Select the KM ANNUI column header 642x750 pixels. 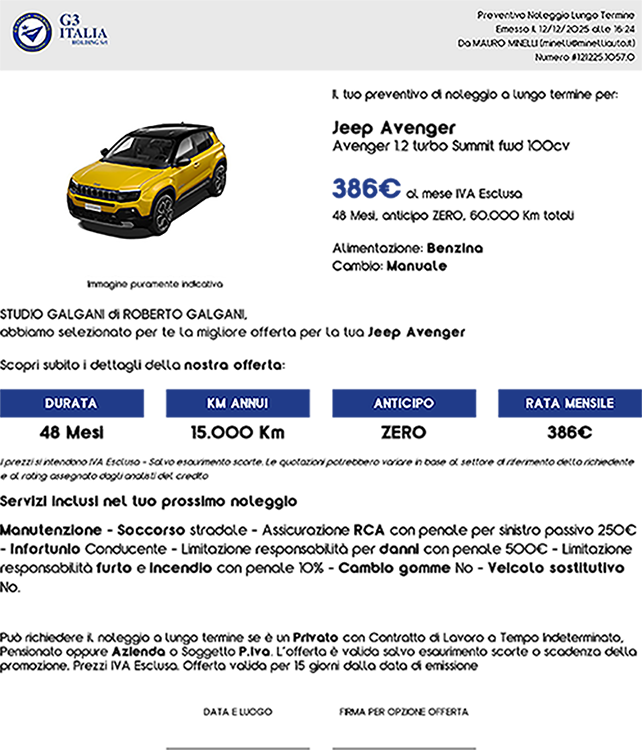[237, 403]
